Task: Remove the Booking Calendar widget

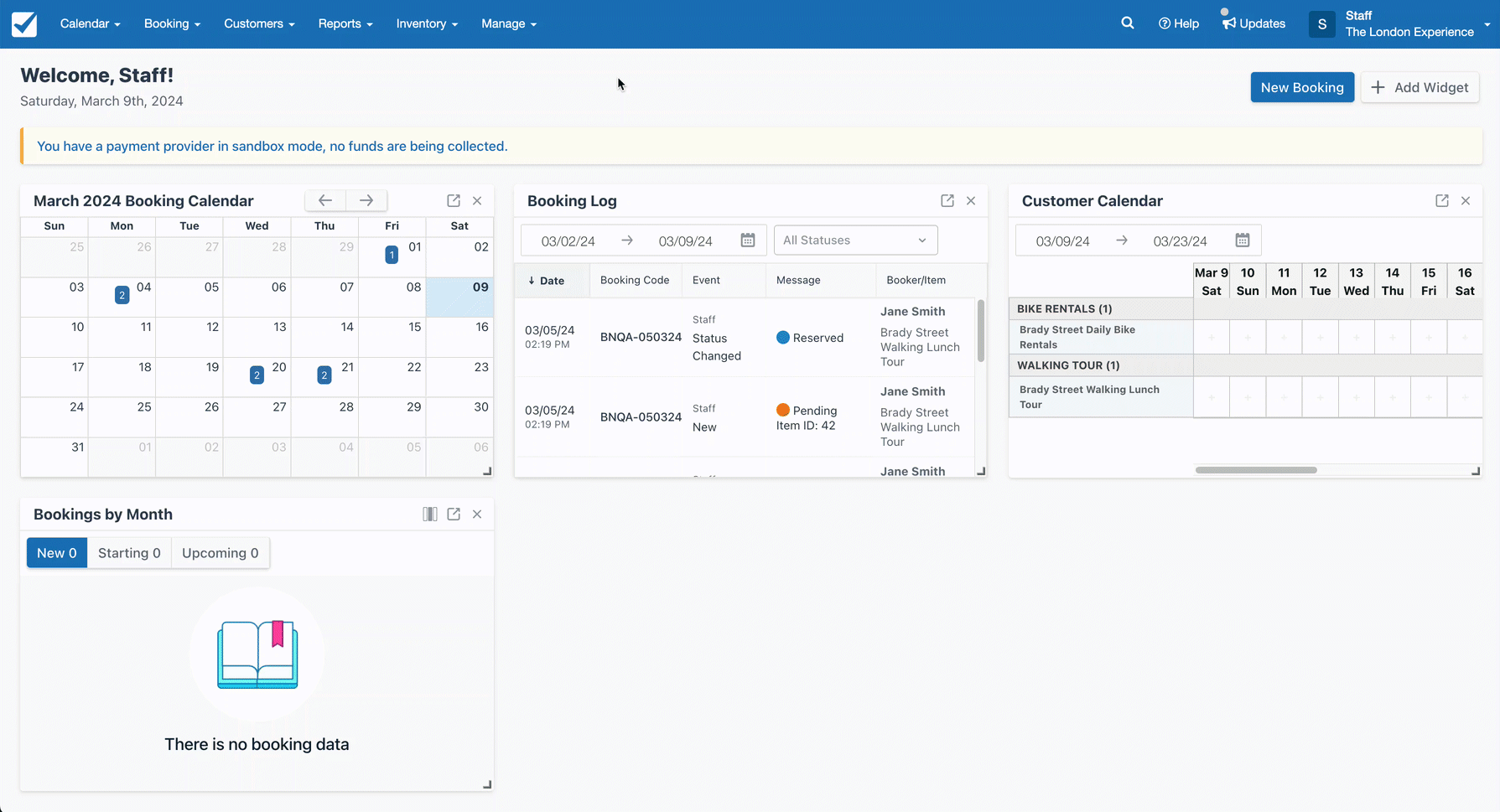Action: click(477, 200)
